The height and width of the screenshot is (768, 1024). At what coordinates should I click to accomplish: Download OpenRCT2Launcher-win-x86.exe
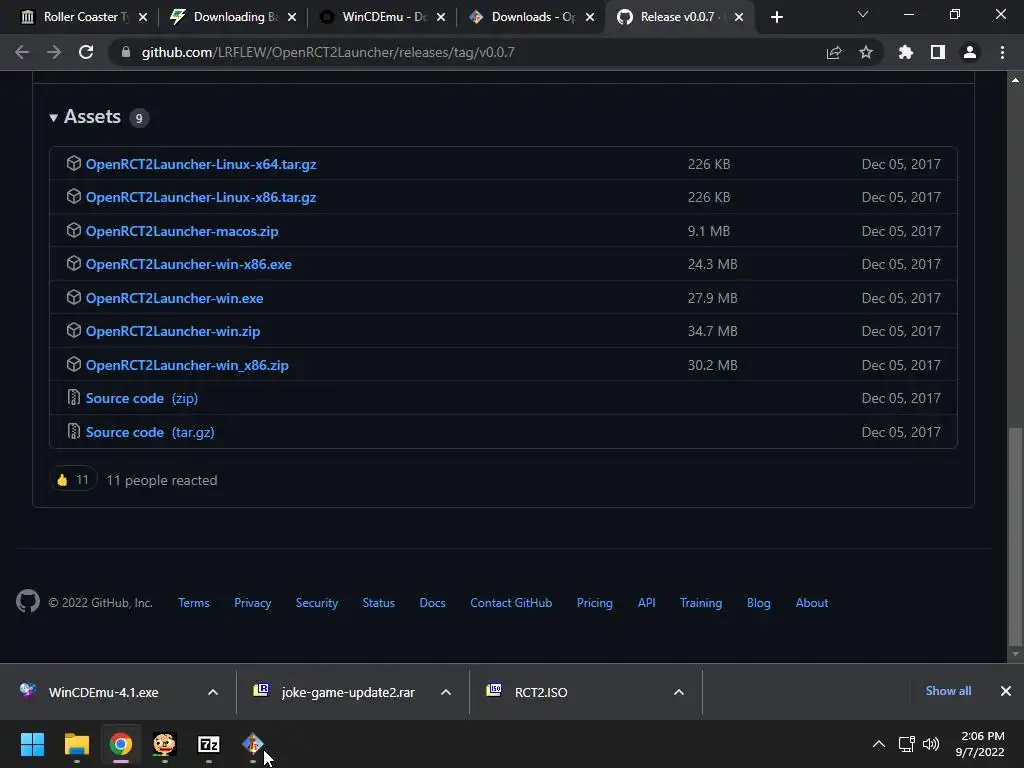click(189, 264)
